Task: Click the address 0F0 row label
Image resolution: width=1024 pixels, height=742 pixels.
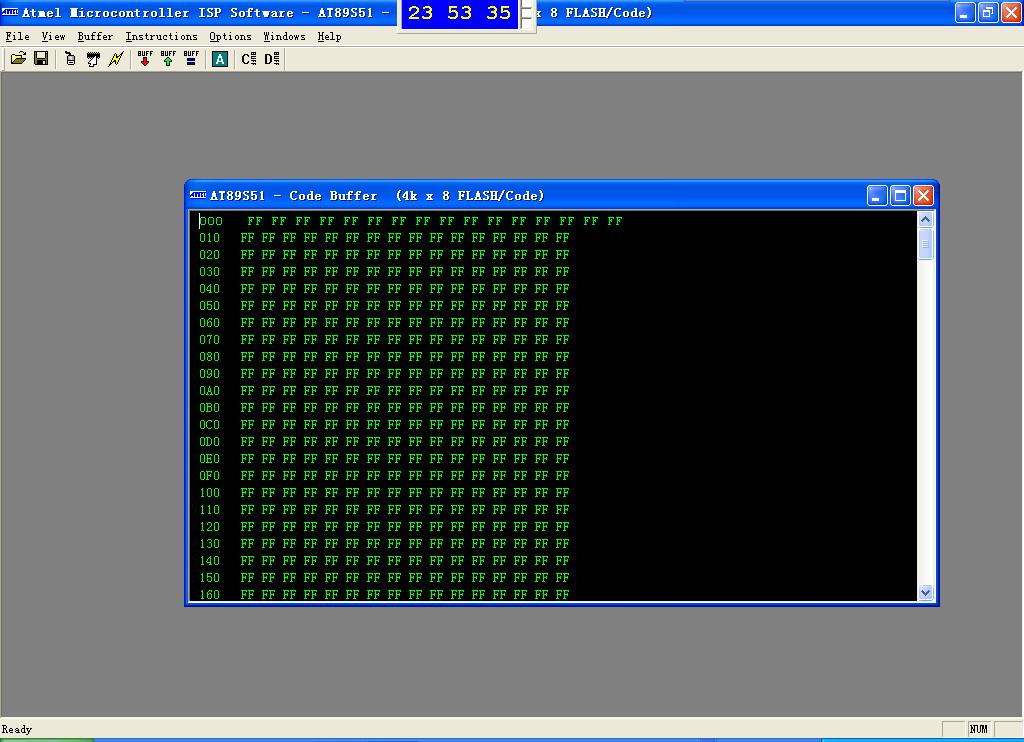Action: (210, 476)
